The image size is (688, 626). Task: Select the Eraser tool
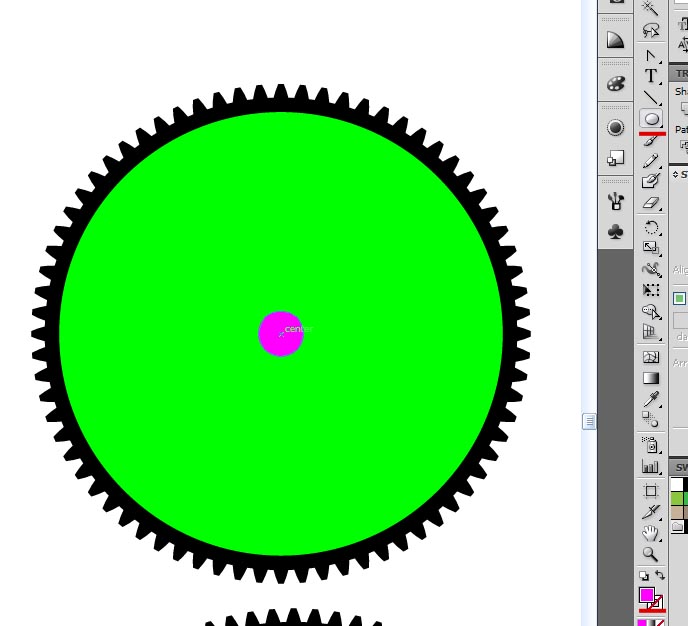(650, 203)
